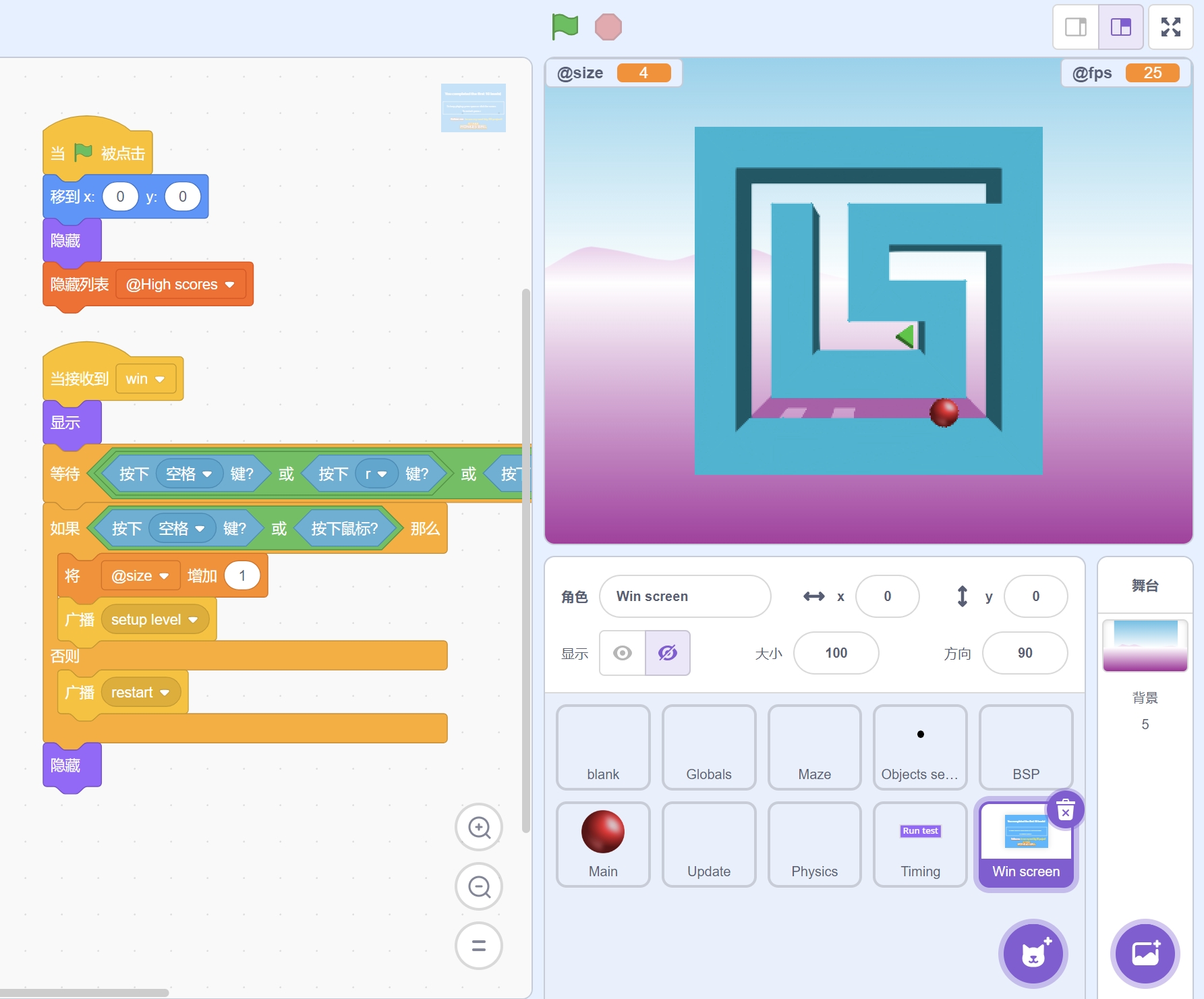Open the setup level broadcast dropdown
This screenshot has width=1204, height=999.
194,620
